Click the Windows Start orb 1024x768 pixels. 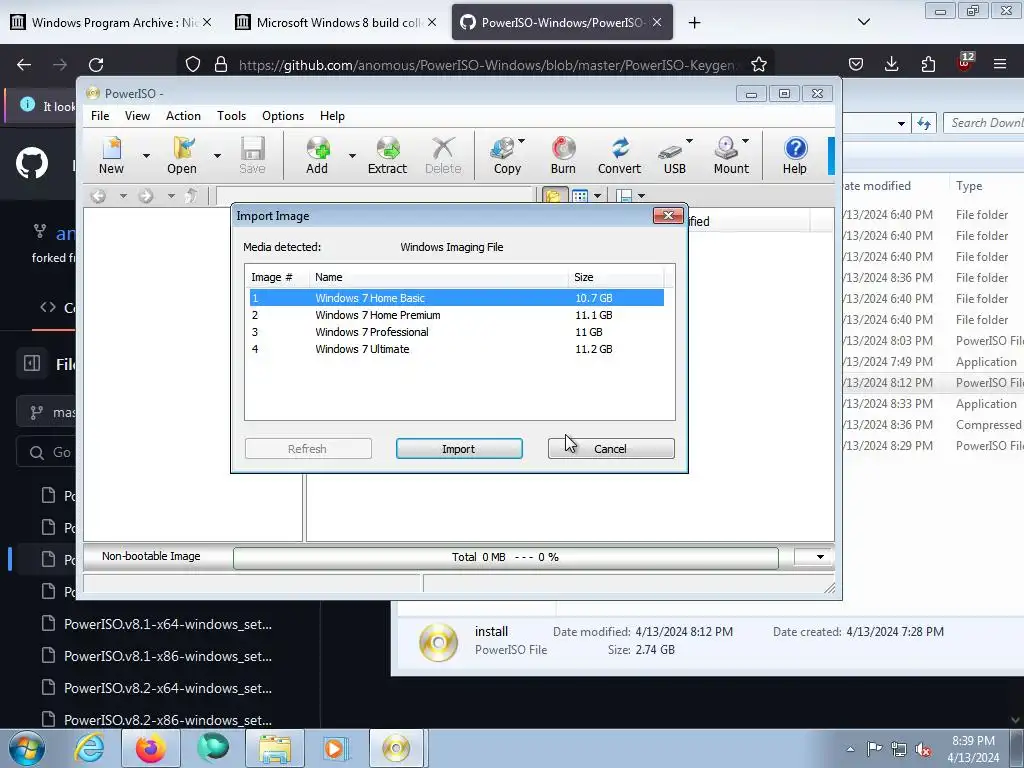26,748
